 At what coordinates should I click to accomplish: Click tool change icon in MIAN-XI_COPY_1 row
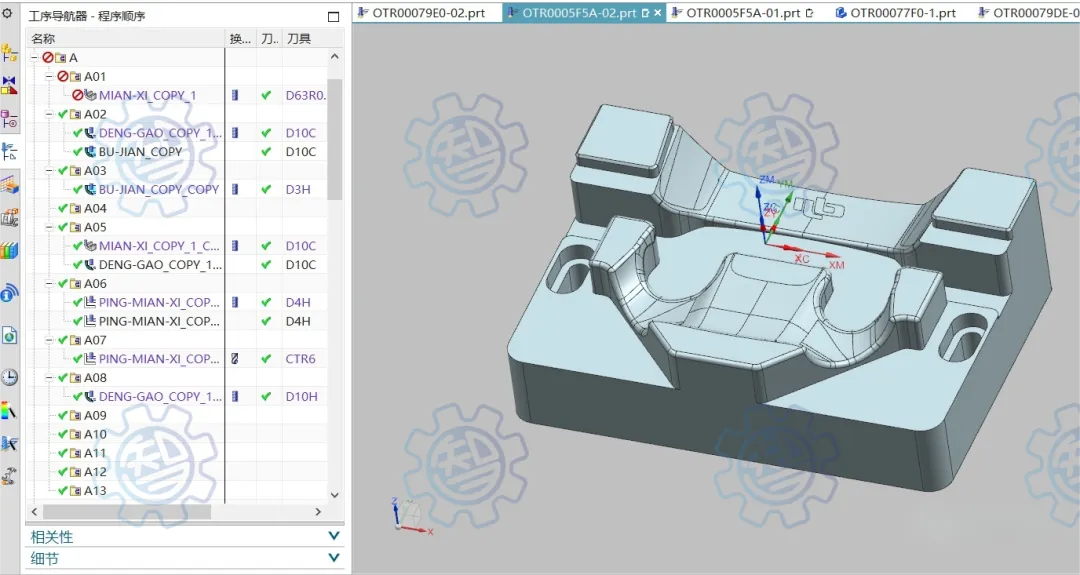(235, 95)
